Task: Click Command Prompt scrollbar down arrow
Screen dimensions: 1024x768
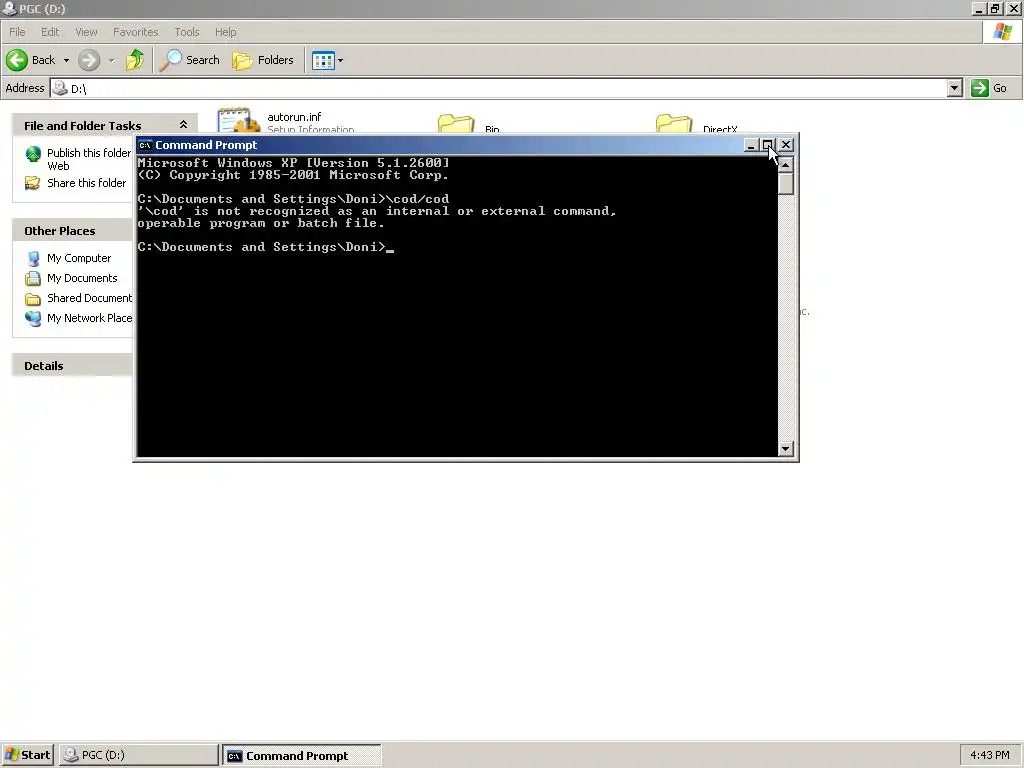Action: click(x=786, y=449)
